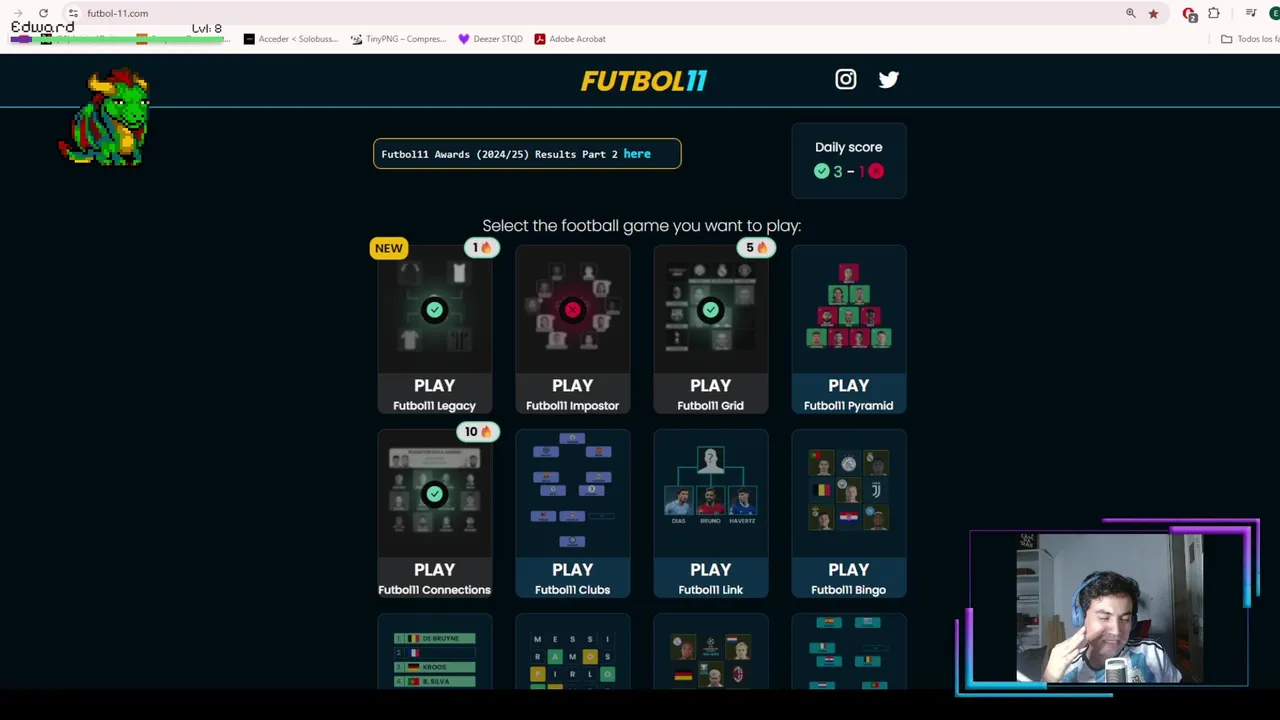Open media control icon in toolbar
This screenshot has width=1280, height=720.
coord(1251,13)
